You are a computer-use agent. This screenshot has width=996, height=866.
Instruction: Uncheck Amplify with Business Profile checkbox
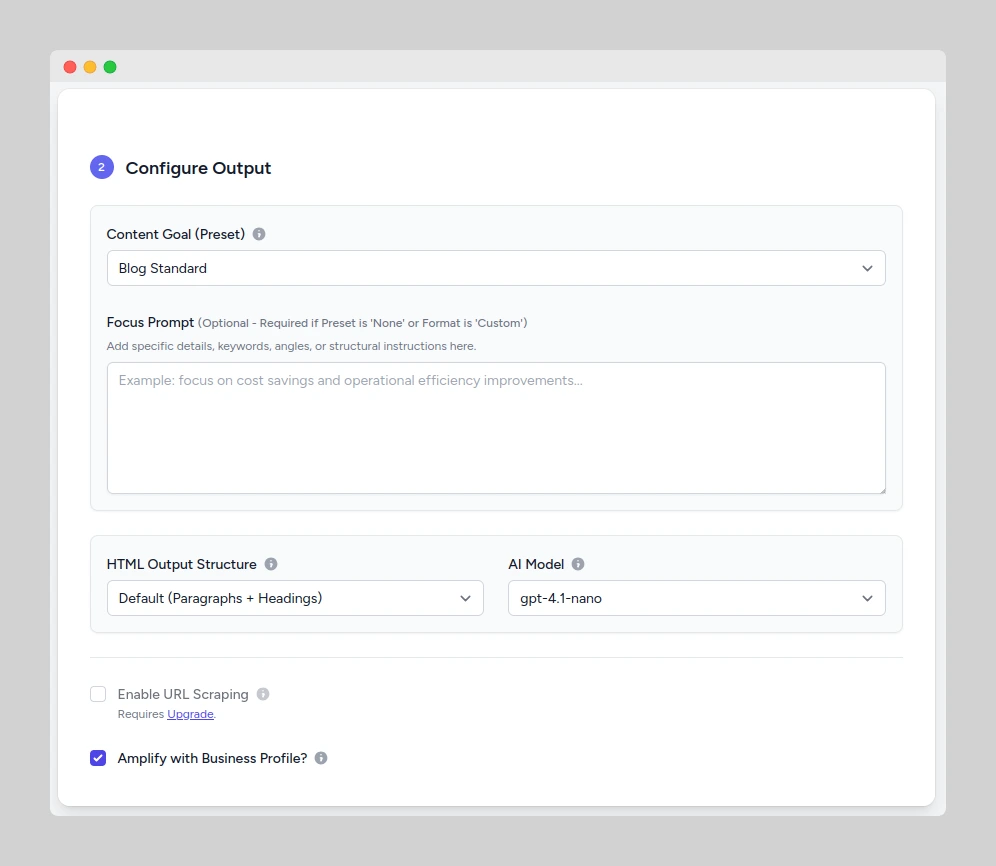98,758
